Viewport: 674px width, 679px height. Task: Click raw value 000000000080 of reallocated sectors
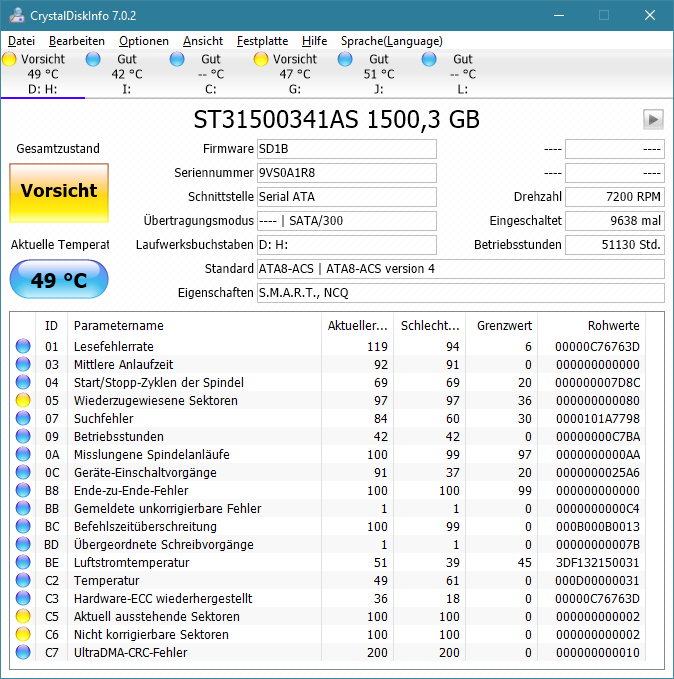tap(598, 400)
